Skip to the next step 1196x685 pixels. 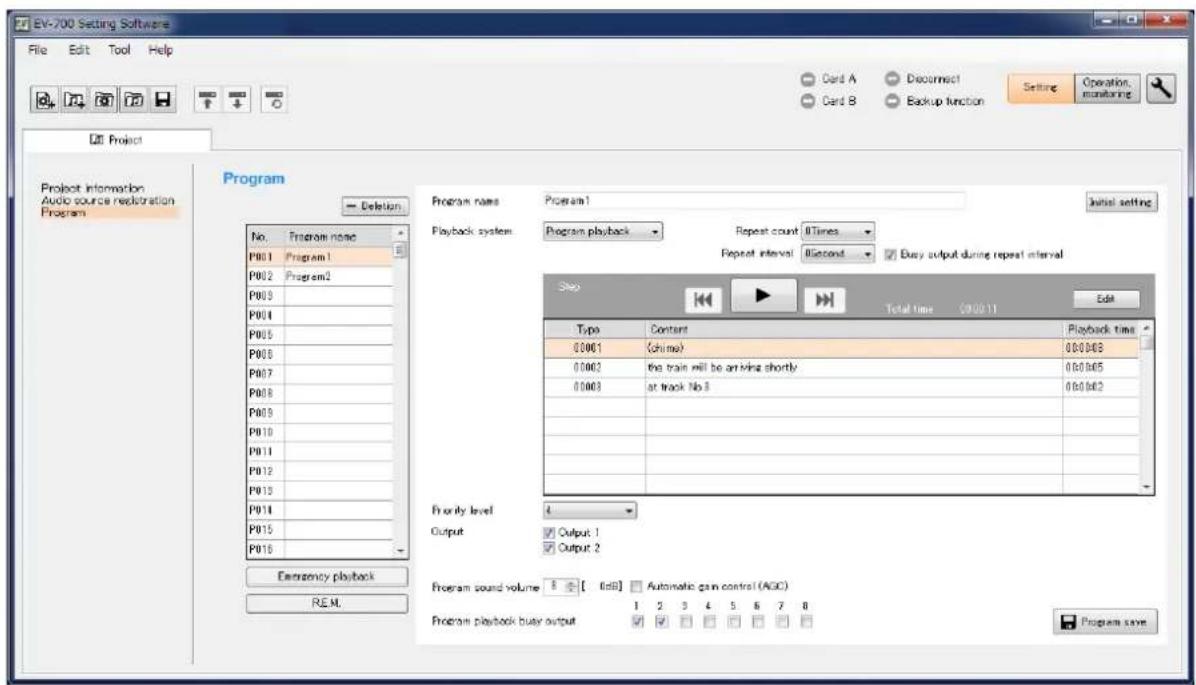click(x=825, y=300)
